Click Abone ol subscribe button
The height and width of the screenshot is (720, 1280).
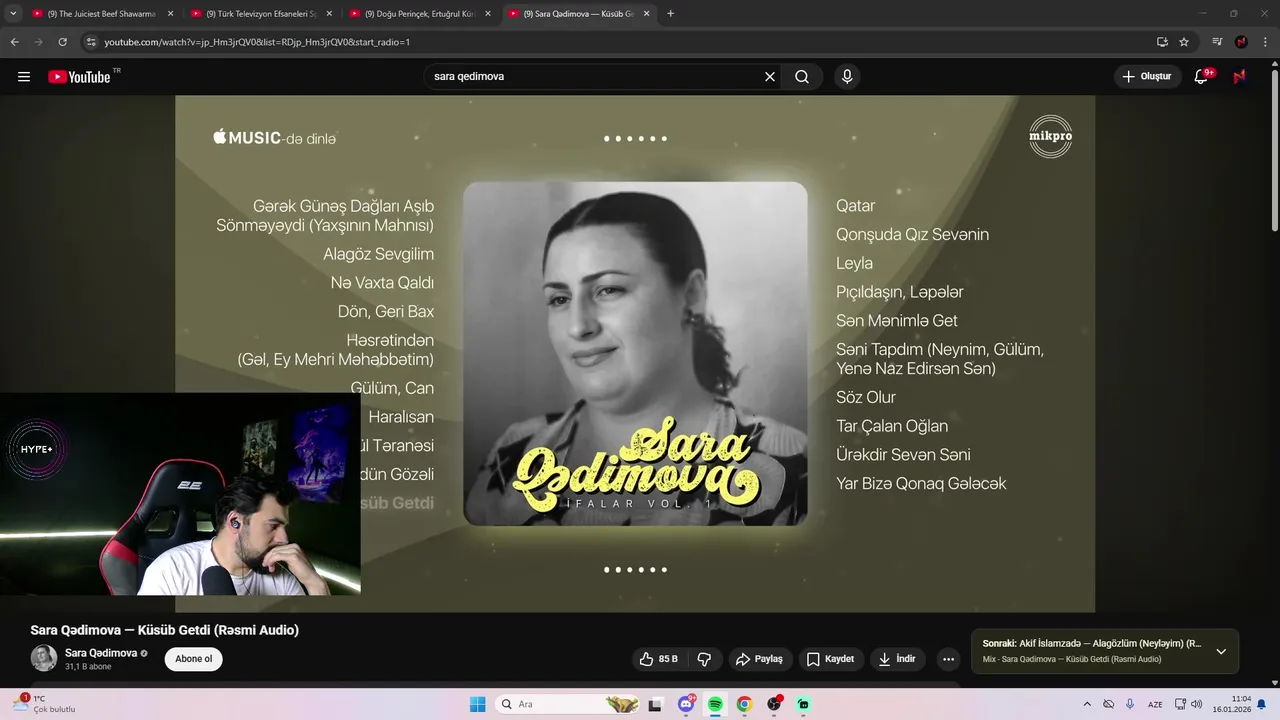coord(194,659)
